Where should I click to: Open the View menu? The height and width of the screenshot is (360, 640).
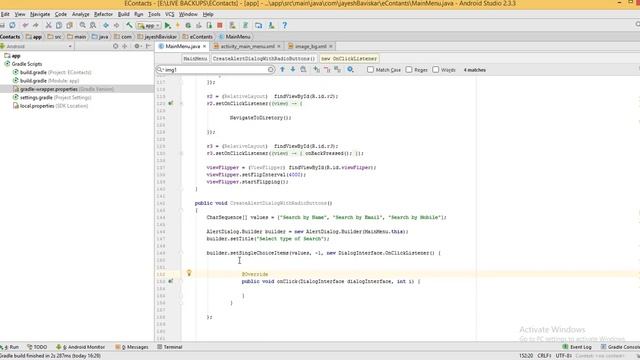pos(20,14)
